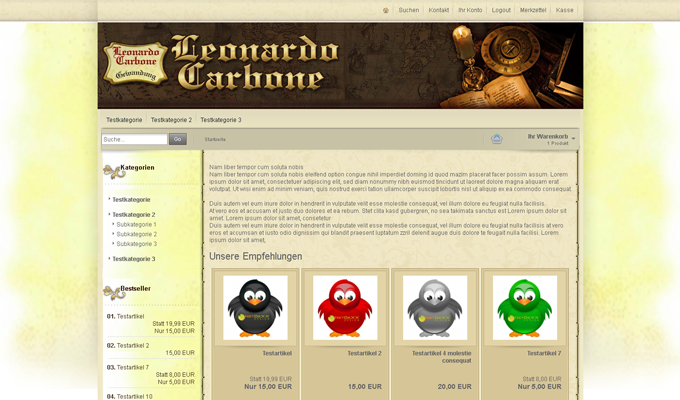680x400 pixels.
Task: Open the shopping cart basket icon
Action: click(497, 139)
